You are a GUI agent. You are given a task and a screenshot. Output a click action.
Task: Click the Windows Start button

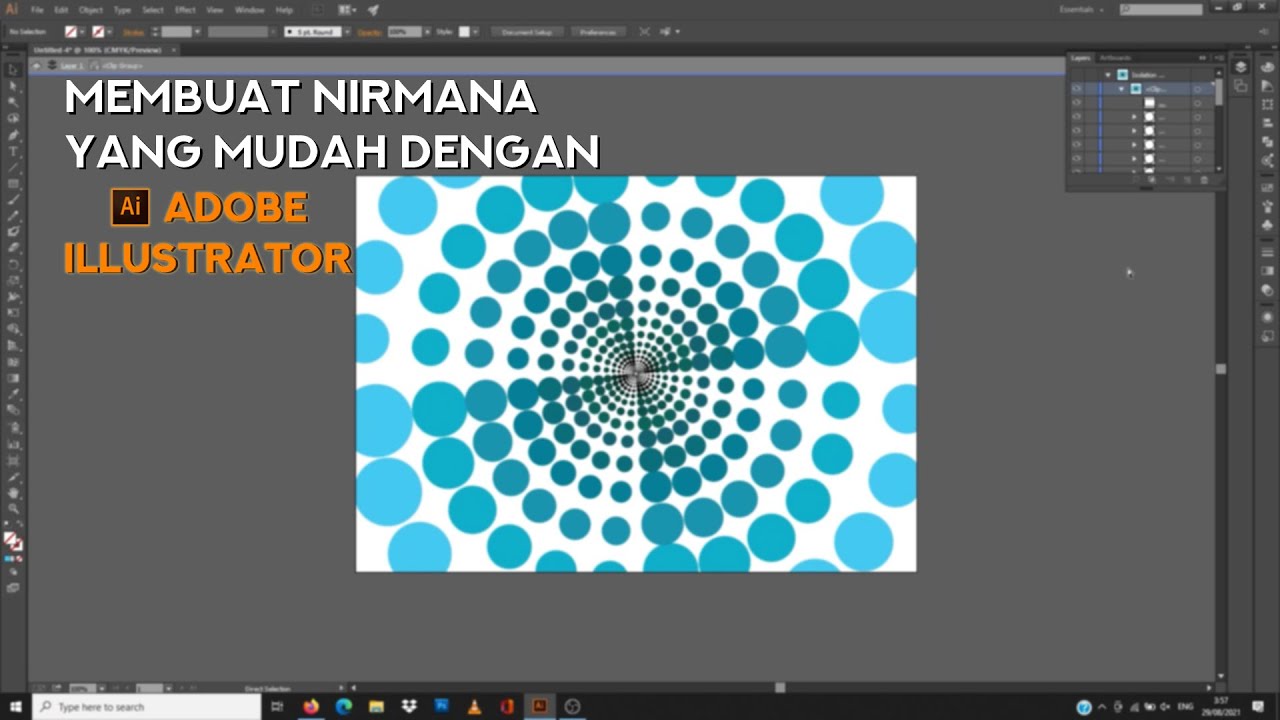point(15,706)
